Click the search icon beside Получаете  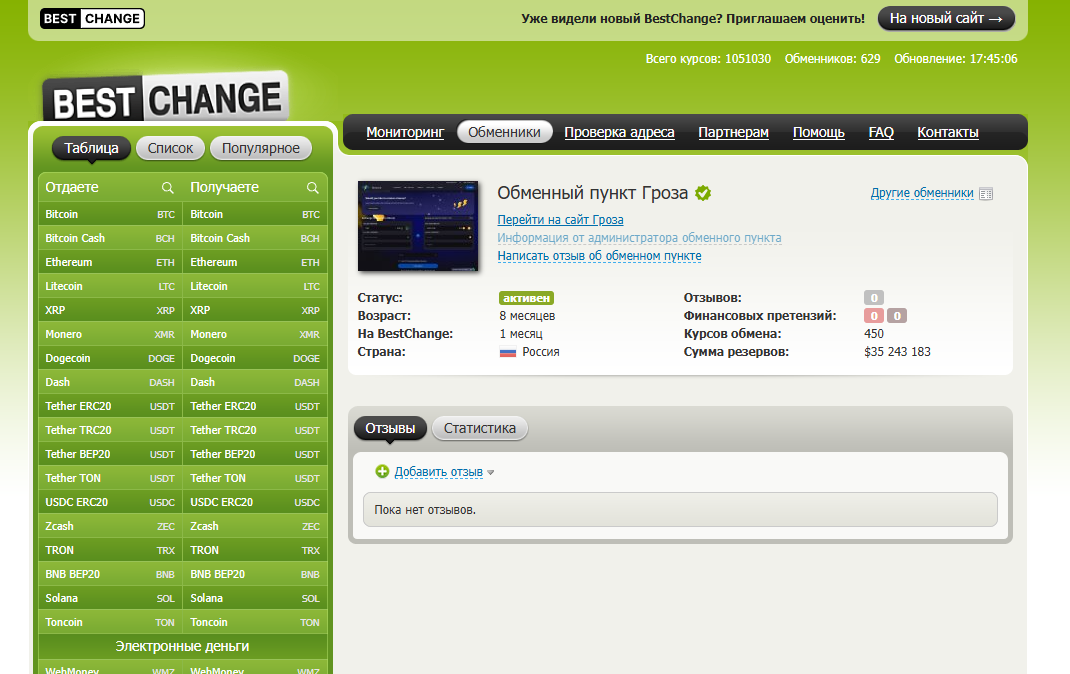tap(313, 188)
